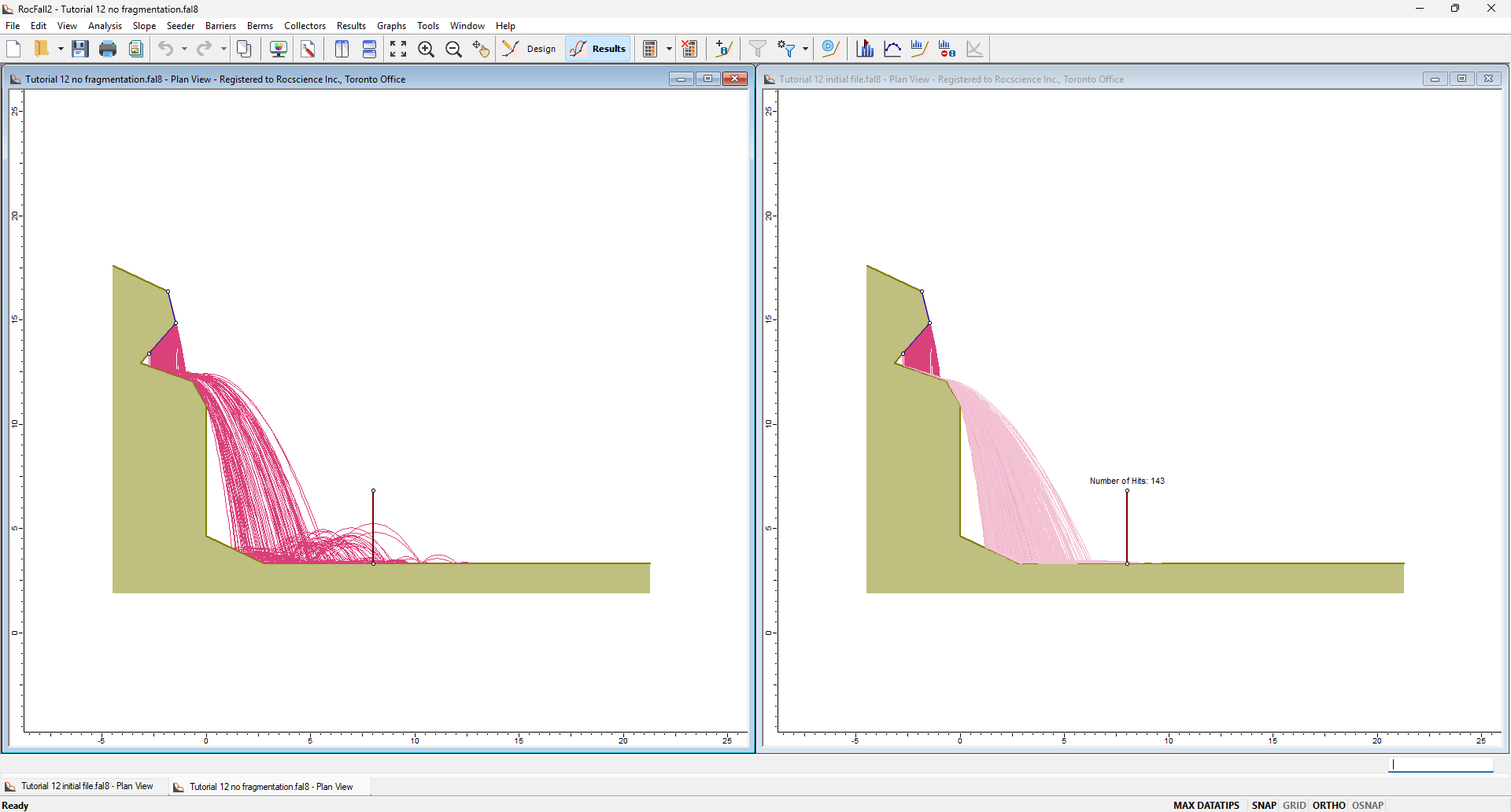Click the Zoom Out magnifier icon
Viewport: 1511px width, 812px height.
(453, 49)
